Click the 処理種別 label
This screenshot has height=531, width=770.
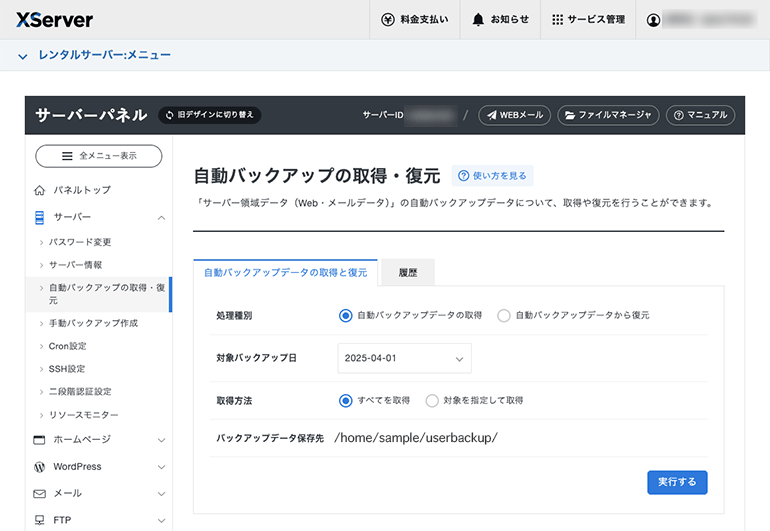click(x=234, y=316)
